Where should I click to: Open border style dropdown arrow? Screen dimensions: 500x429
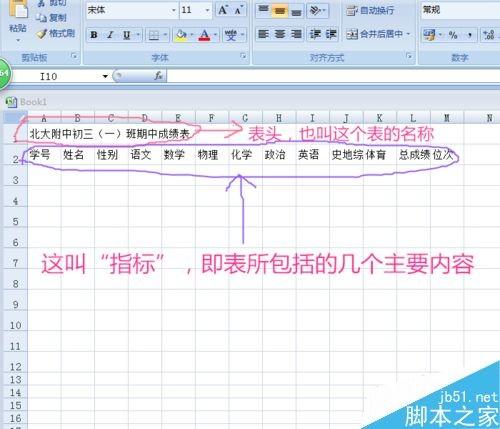[165, 35]
